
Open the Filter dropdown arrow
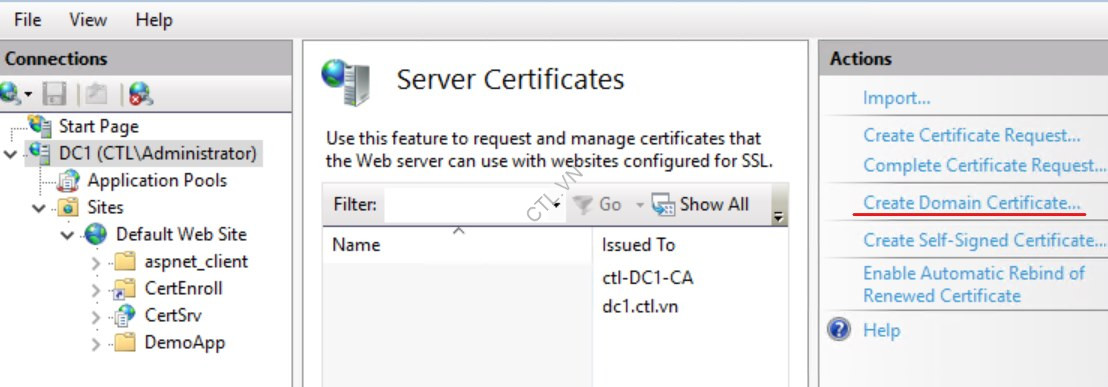(558, 205)
